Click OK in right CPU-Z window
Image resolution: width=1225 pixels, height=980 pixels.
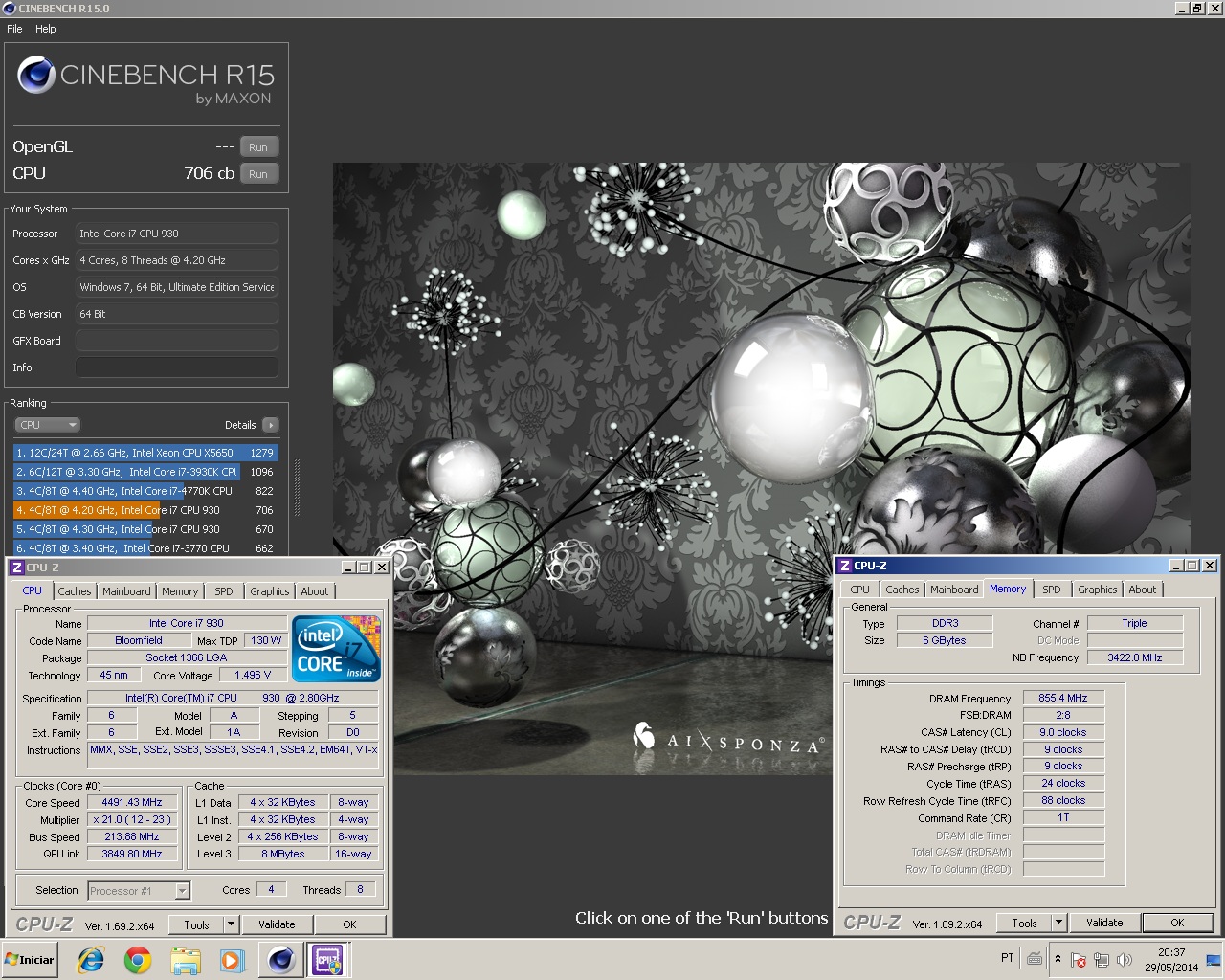[1177, 923]
